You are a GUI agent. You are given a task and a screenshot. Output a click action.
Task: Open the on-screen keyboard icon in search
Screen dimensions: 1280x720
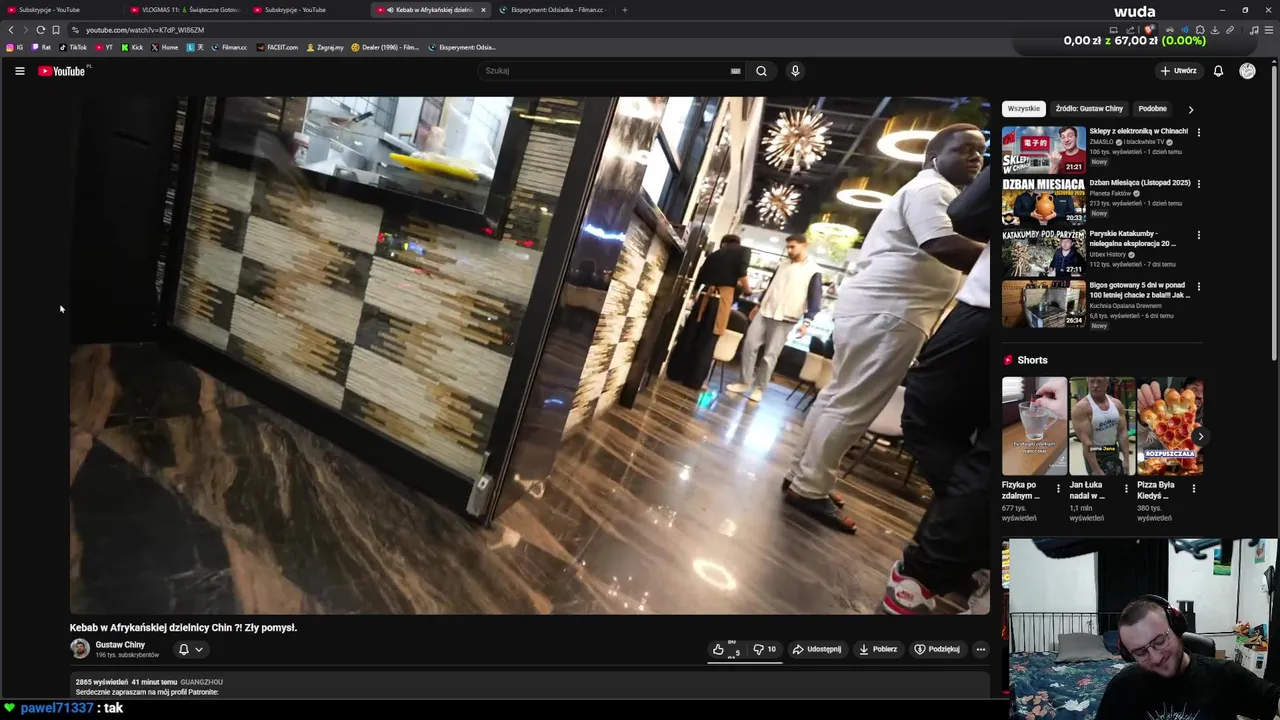click(735, 71)
